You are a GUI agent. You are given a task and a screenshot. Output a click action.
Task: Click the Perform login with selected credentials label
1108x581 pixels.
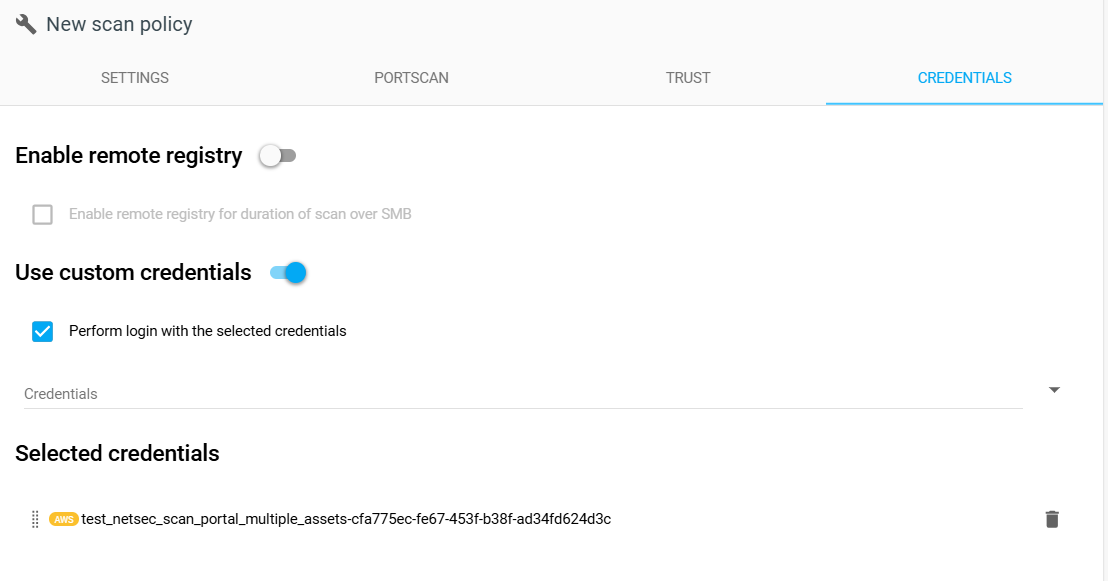pyautogui.click(x=207, y=331)
